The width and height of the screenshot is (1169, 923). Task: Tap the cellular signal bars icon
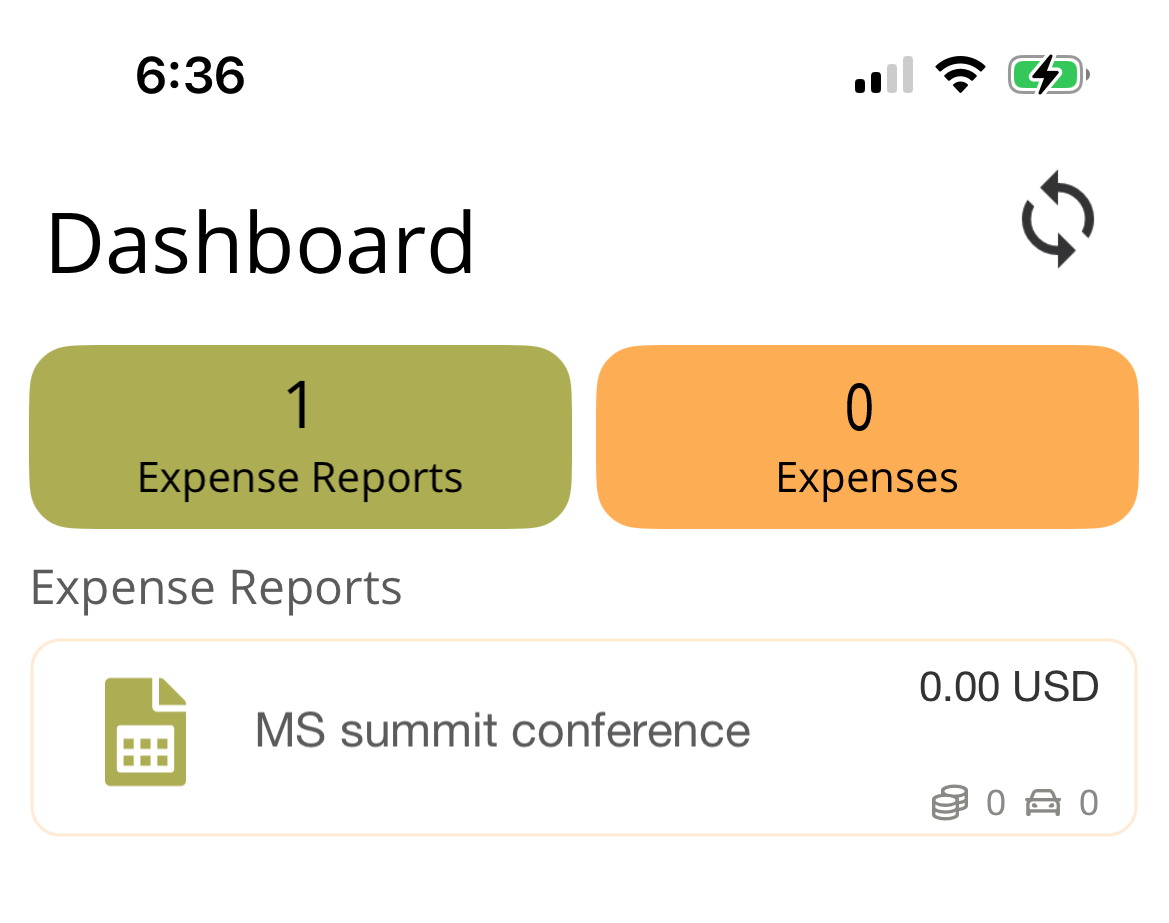pos(884,76)
